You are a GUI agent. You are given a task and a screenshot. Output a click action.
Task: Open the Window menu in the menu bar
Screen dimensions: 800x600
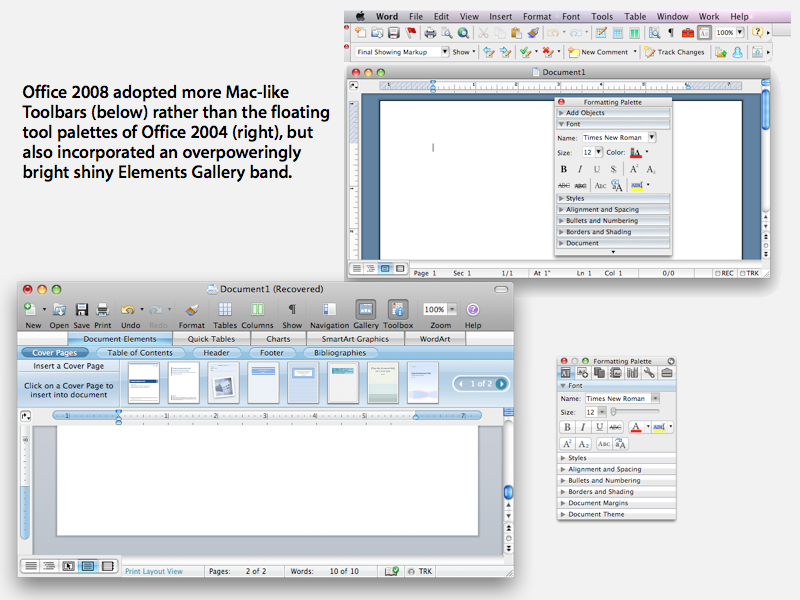click(x=672, y=16)
